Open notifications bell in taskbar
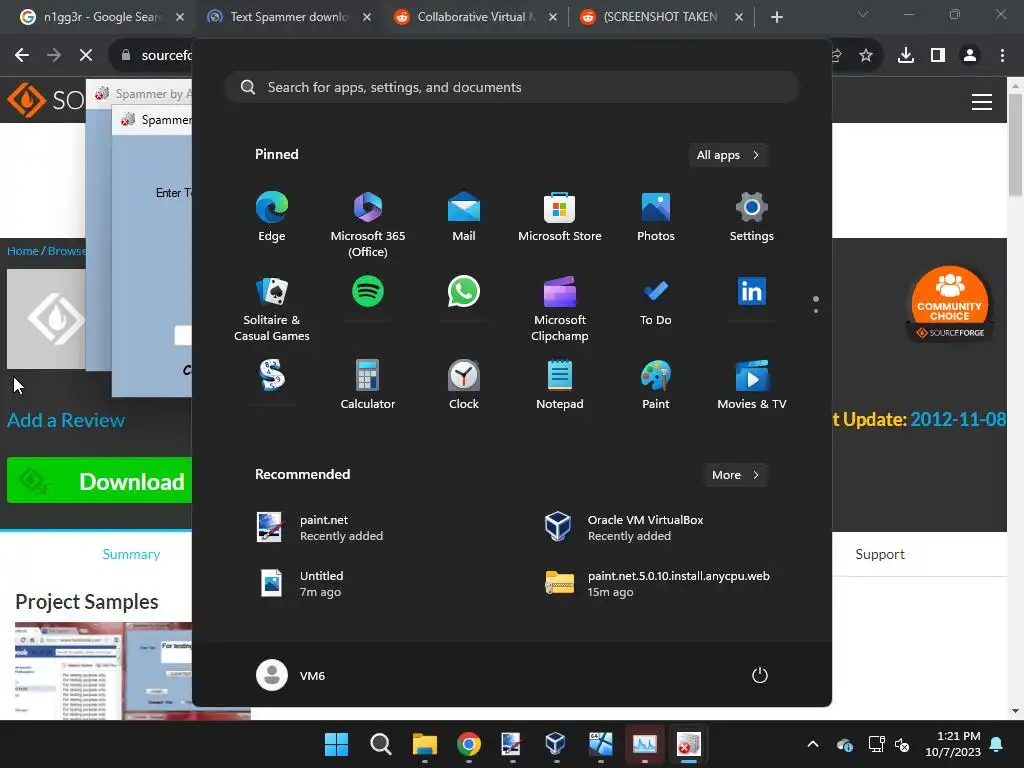 click(997, 744)
